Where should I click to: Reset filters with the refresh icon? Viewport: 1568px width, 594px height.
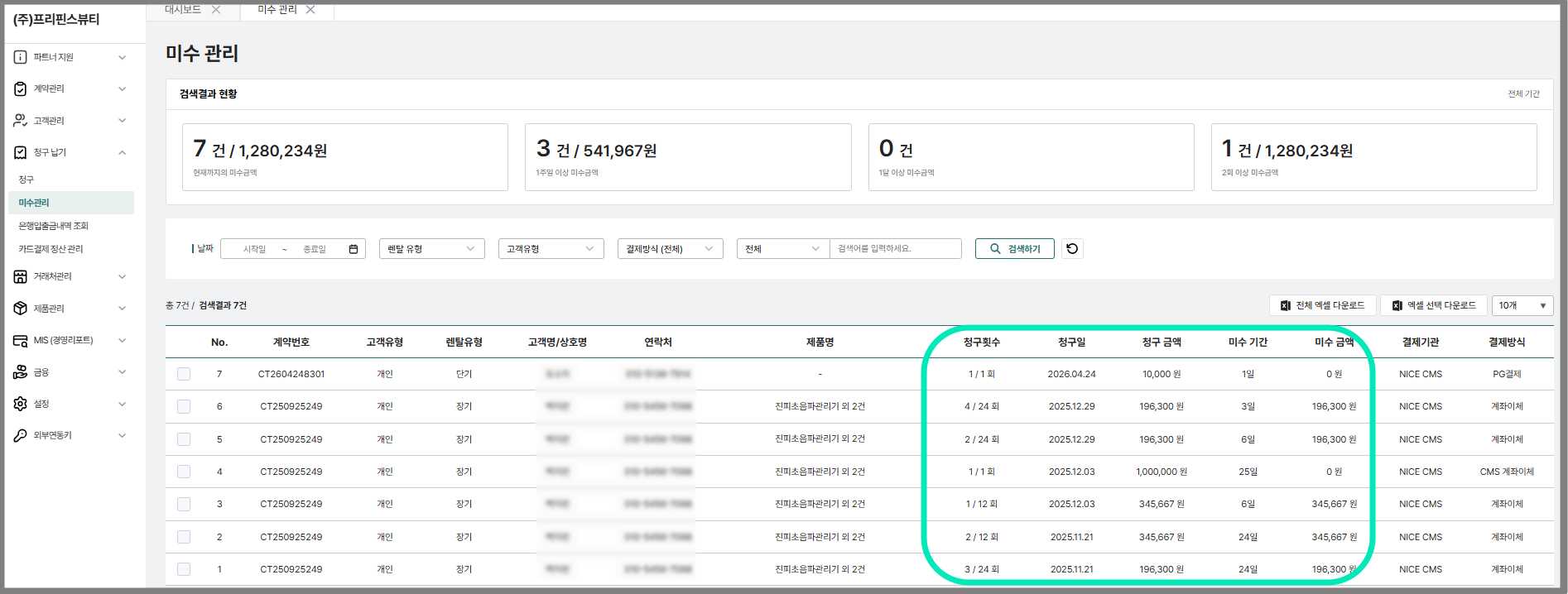pos(1072,249)
